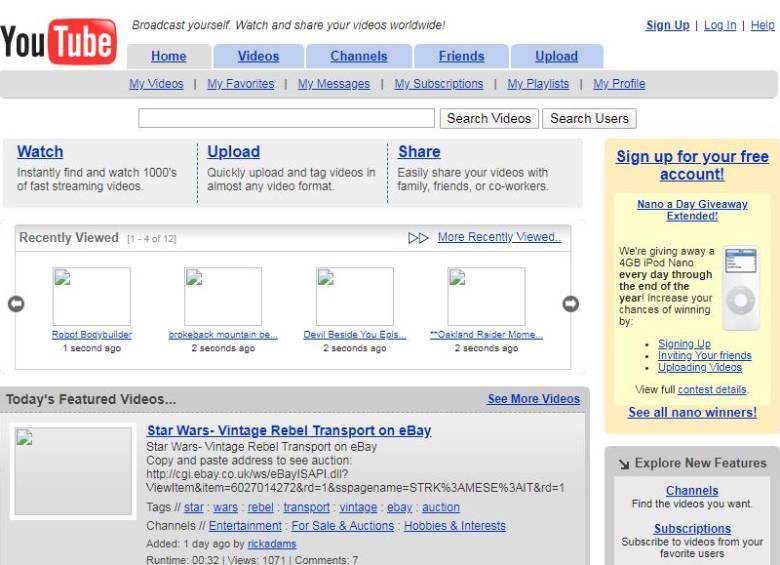Open the Help link
This screenshot has width=780, height=565.
[x=763, y=25]
